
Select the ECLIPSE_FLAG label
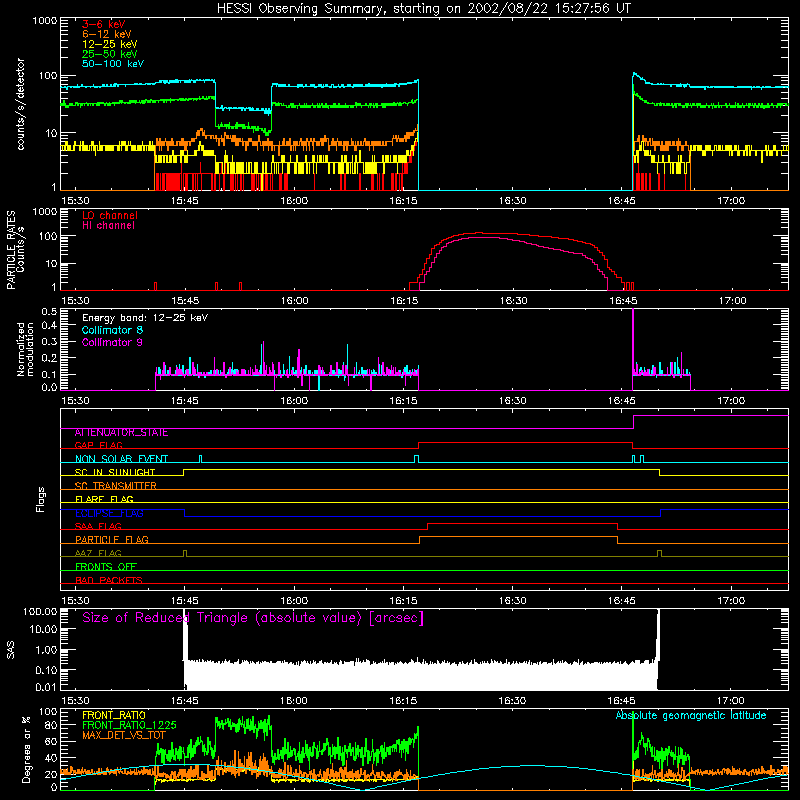(x=109, y=513)
